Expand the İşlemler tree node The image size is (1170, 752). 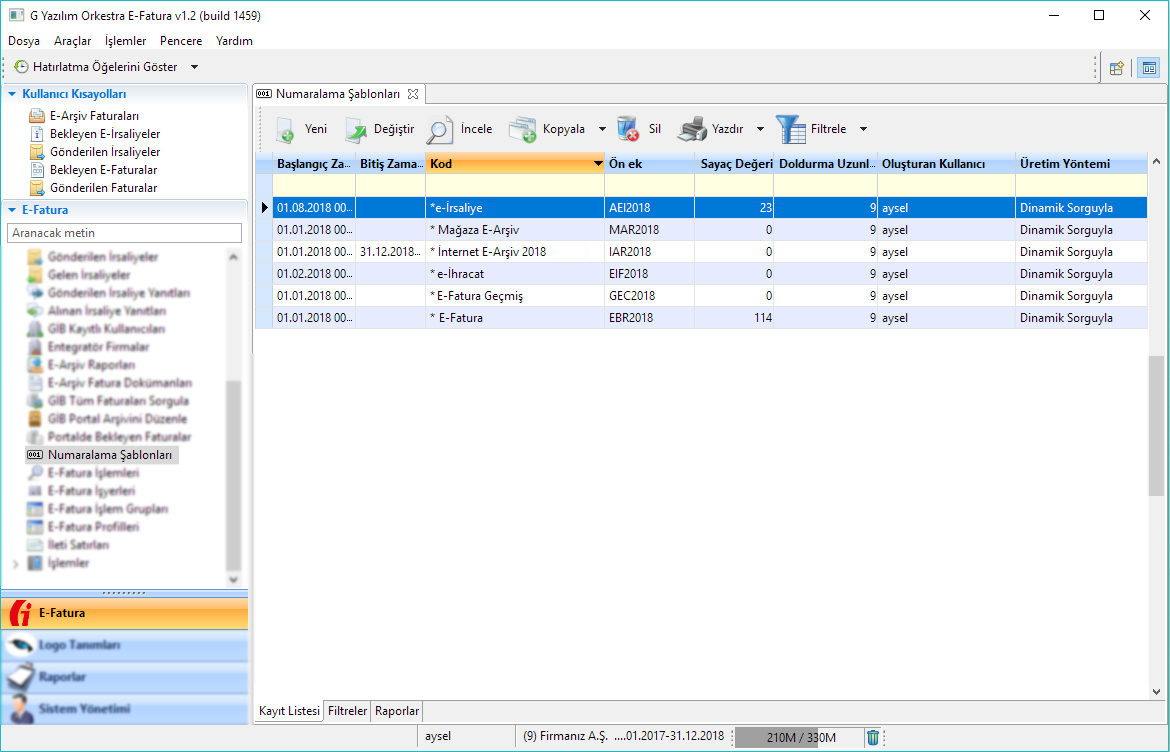[x=15, y=564]
